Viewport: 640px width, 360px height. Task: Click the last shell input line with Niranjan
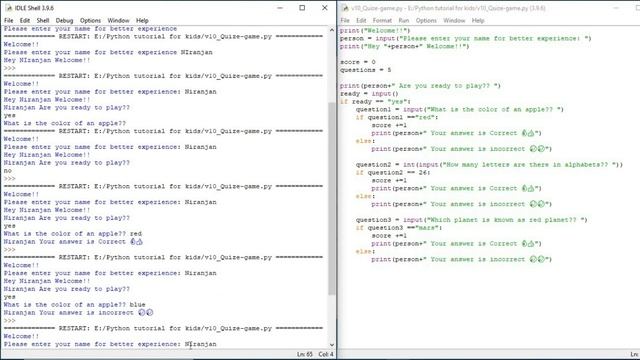click(110, 344)
